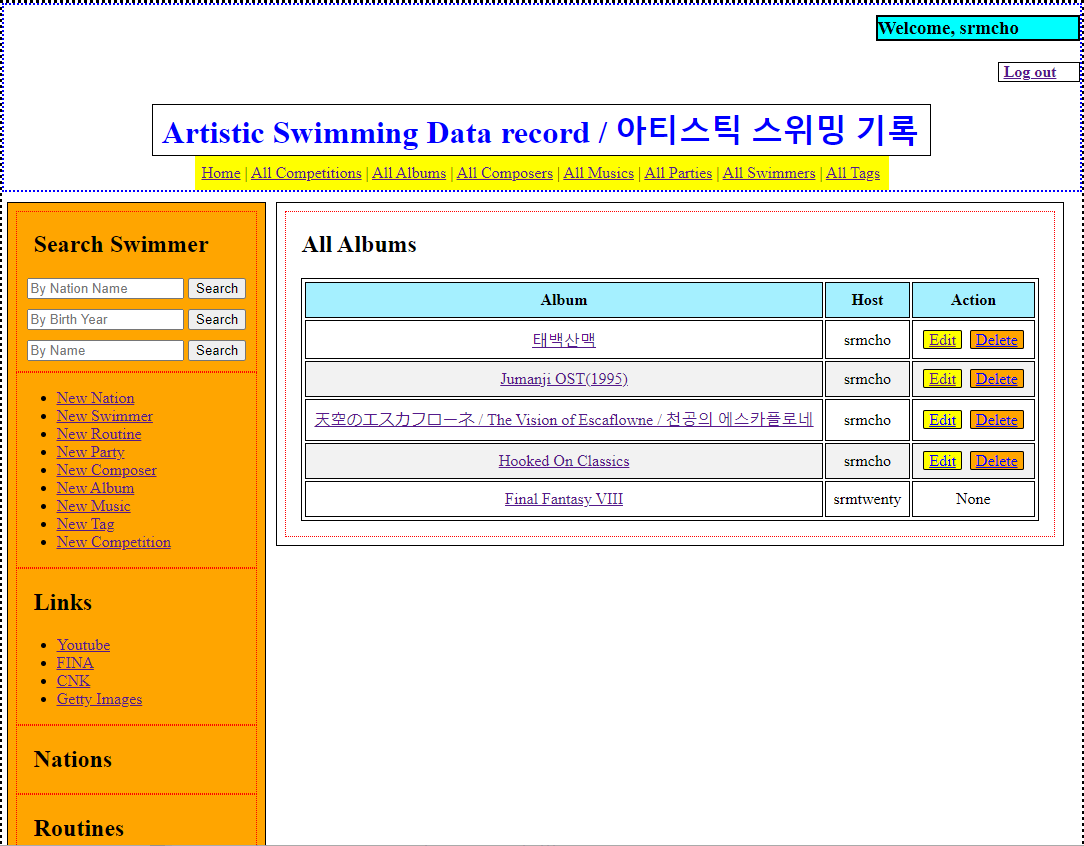The width and height of the screenshot is (1084, 846).
Task: Click the By Birth Year input field
Action: [x=105, y=319]
